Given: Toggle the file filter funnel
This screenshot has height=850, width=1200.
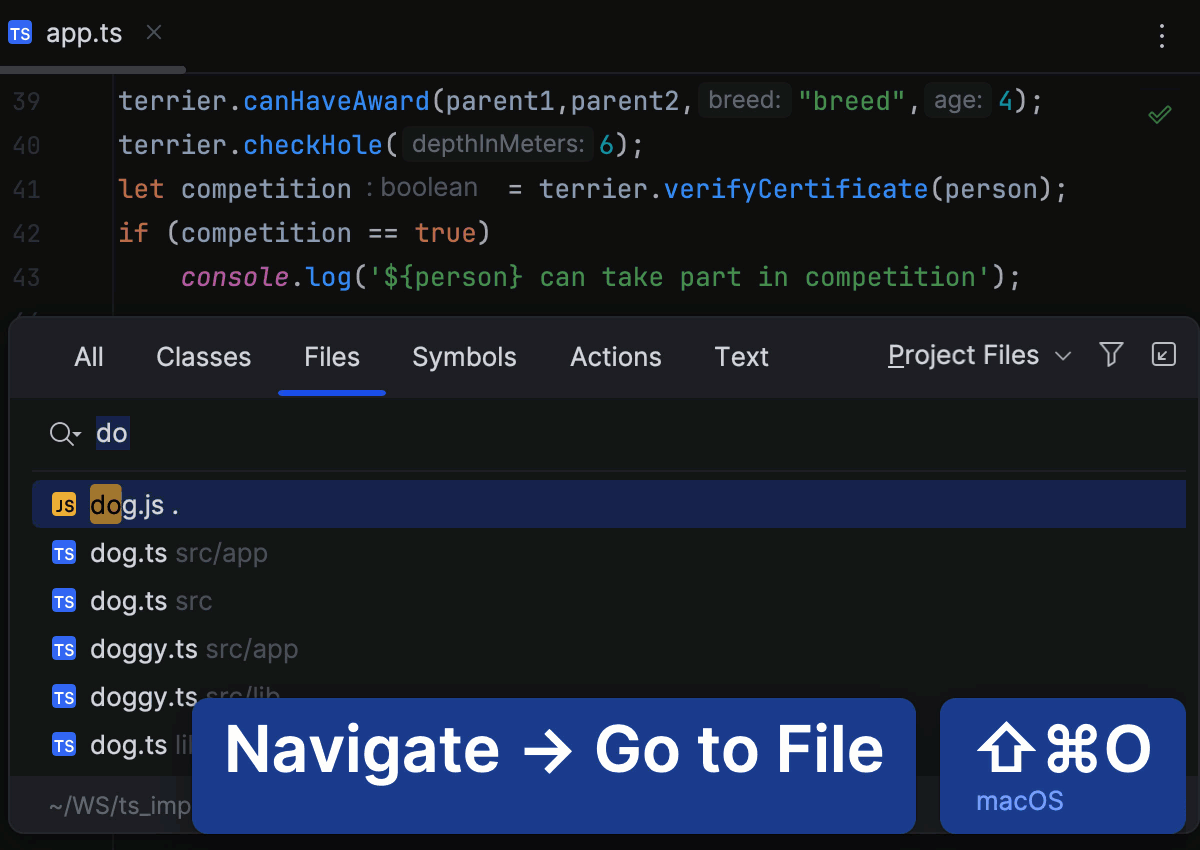Looking at the screenshot, I should [1110, 354].
